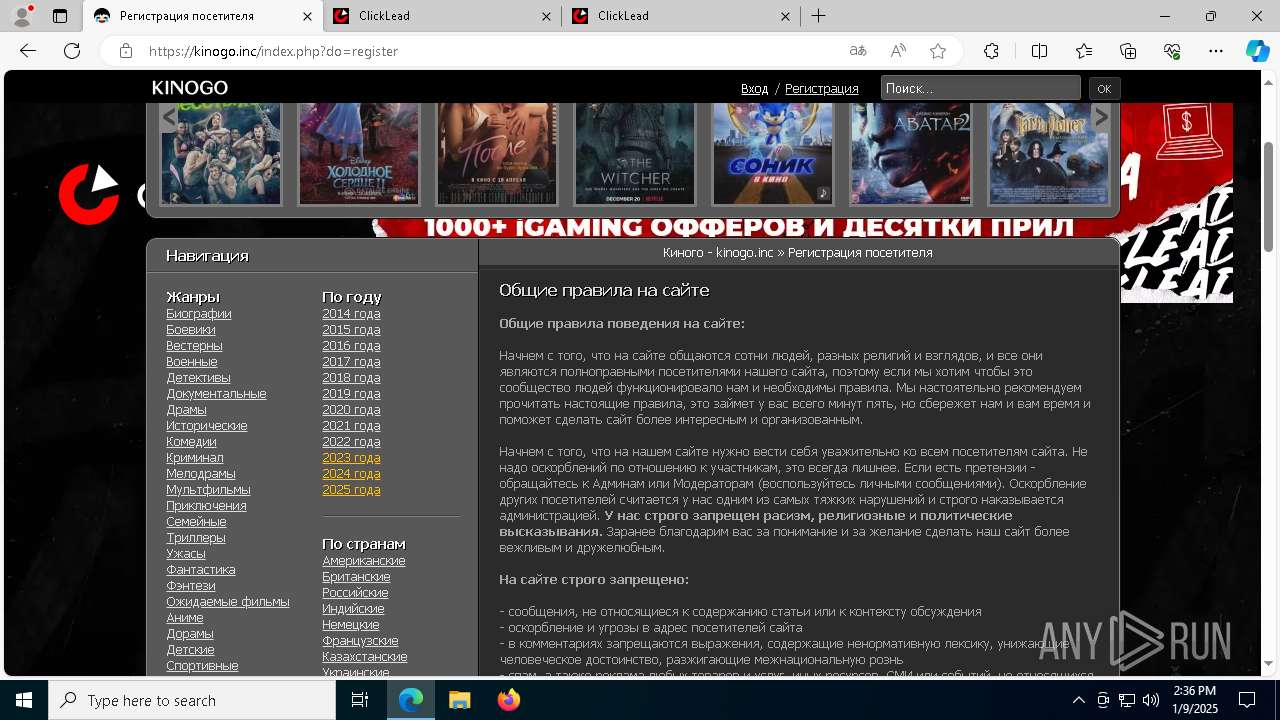Open the Боевики genre link
The width and height of the screenshot is (1280, 720).
pyautogui.click(x=191, y=330)
